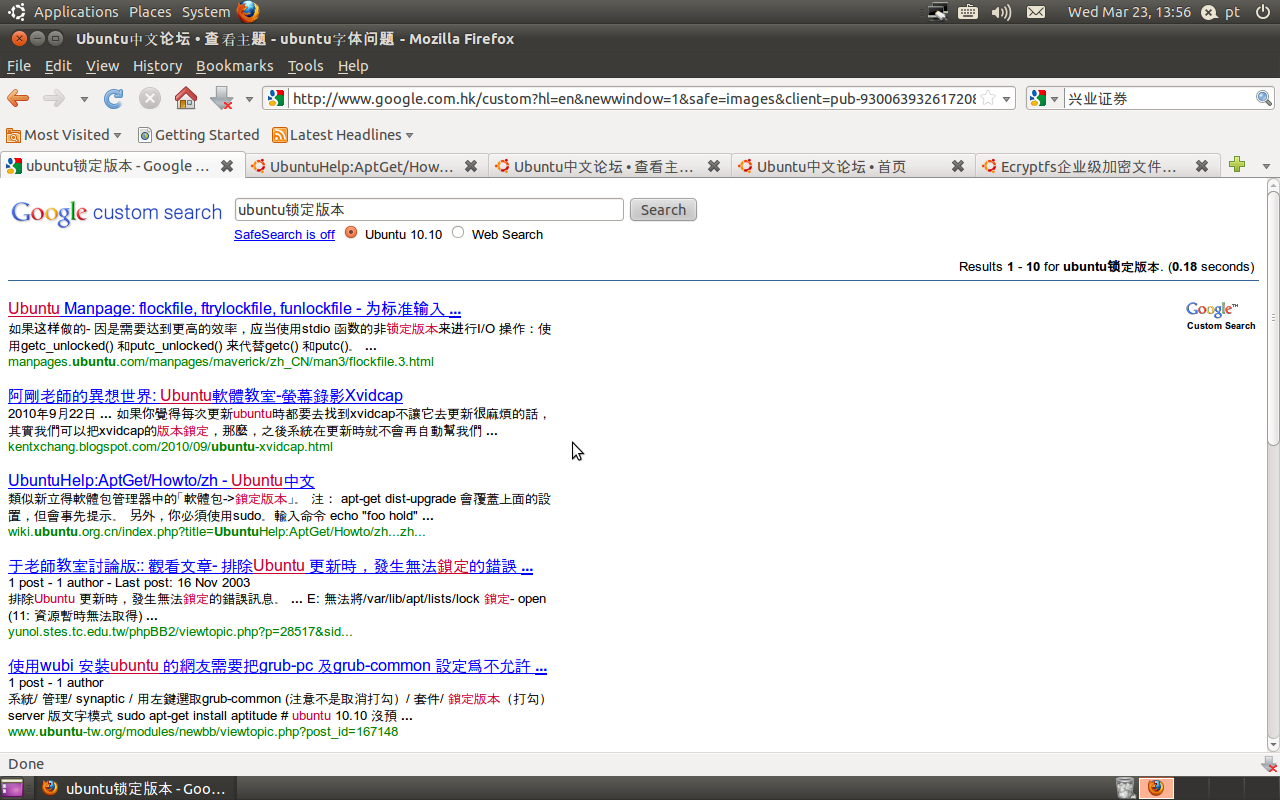Open Getting Started bookmark
This screenshot has height=800, width=1280.
(198, 134)
